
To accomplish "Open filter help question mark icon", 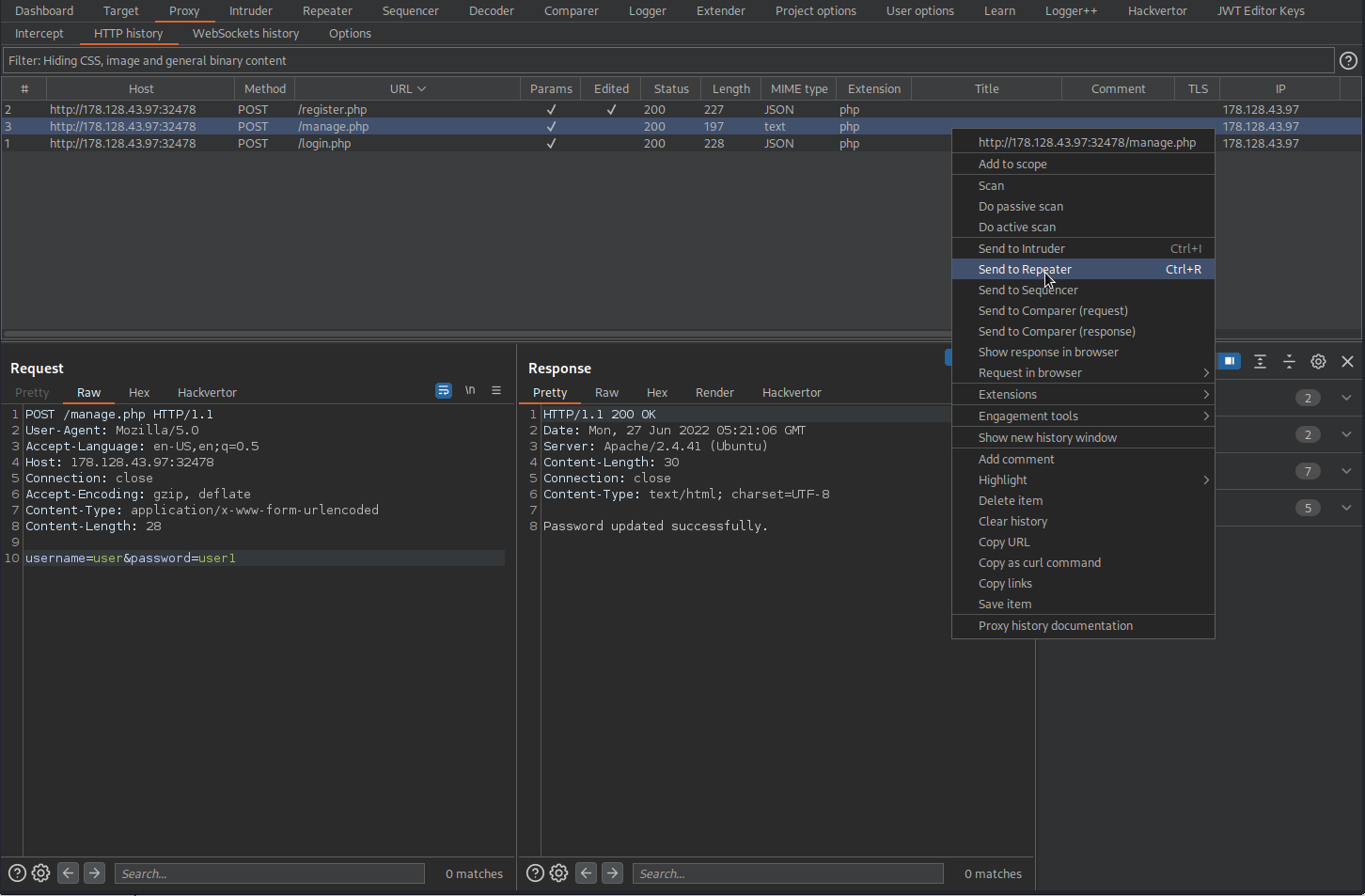I will tap(1348, 60).
